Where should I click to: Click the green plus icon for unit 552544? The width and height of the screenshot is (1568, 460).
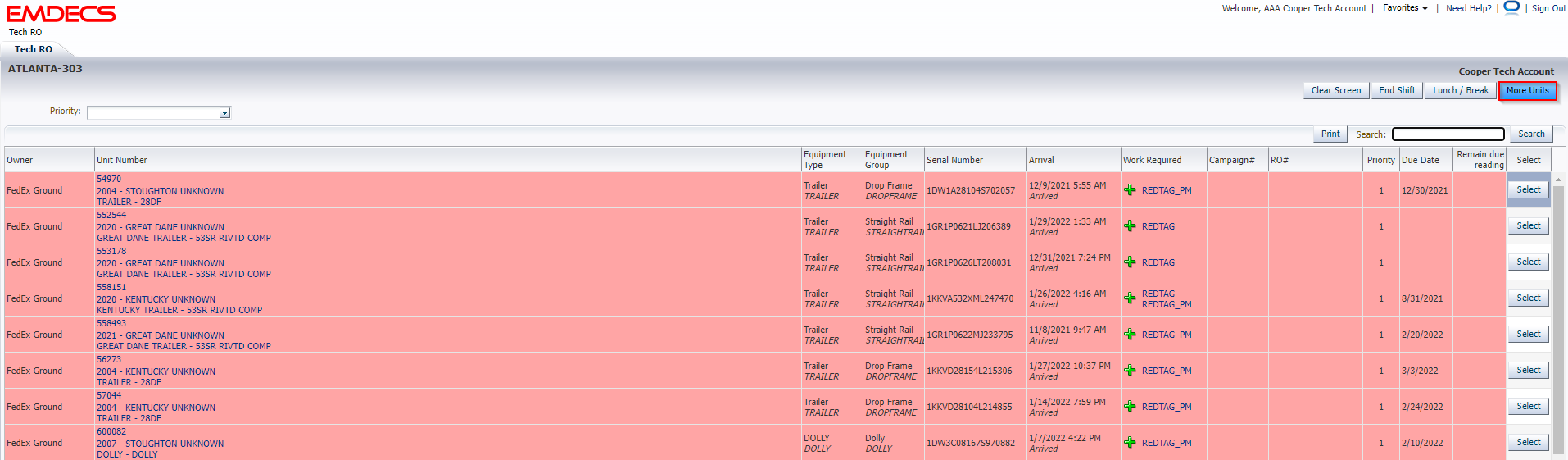click(1130, 226)
